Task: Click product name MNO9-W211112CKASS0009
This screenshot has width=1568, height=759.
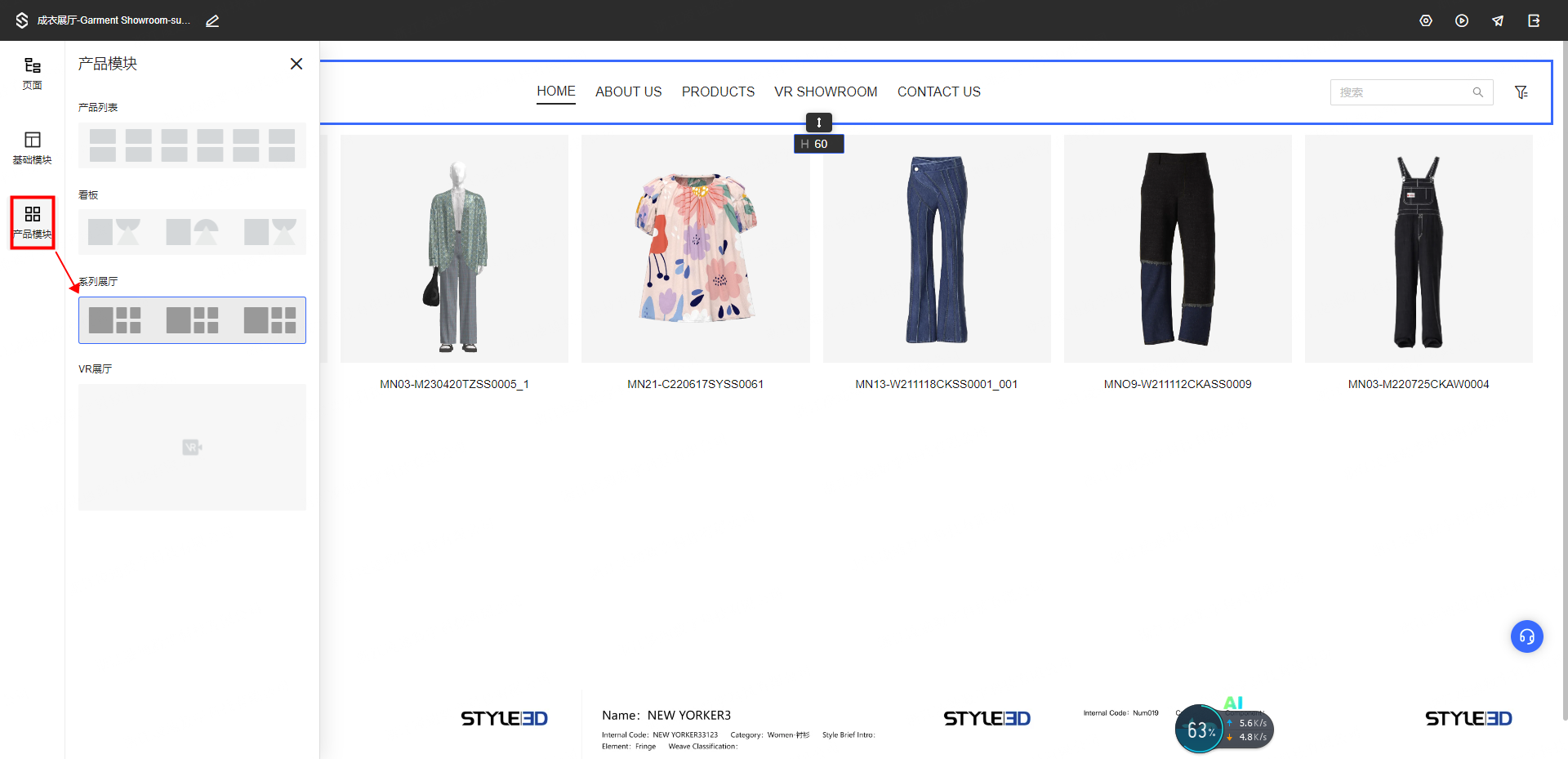Action: pyautogui.click(x=1178, y=384)
